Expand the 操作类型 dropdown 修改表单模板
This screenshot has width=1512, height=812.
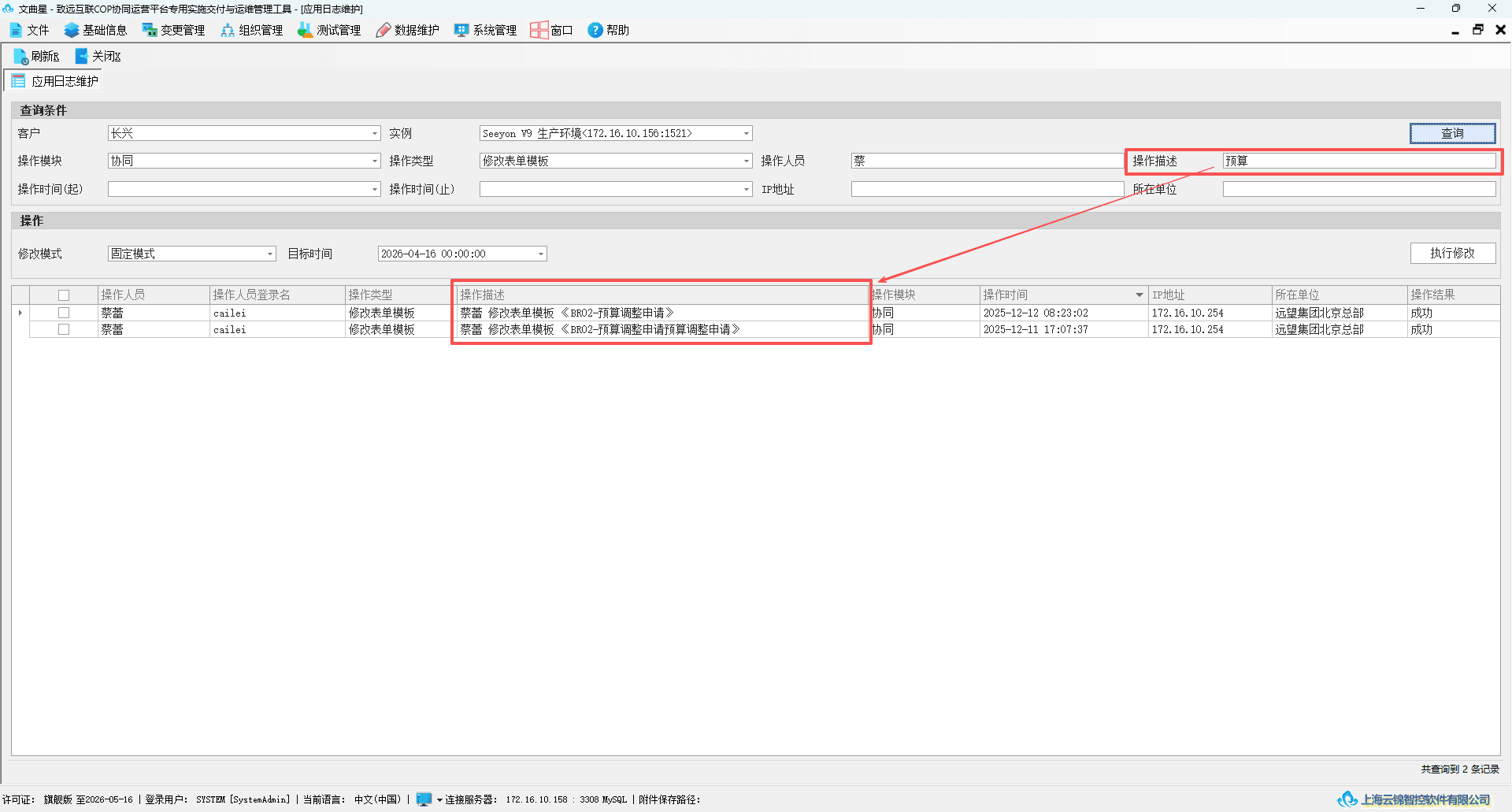click(x=747, y=161)
